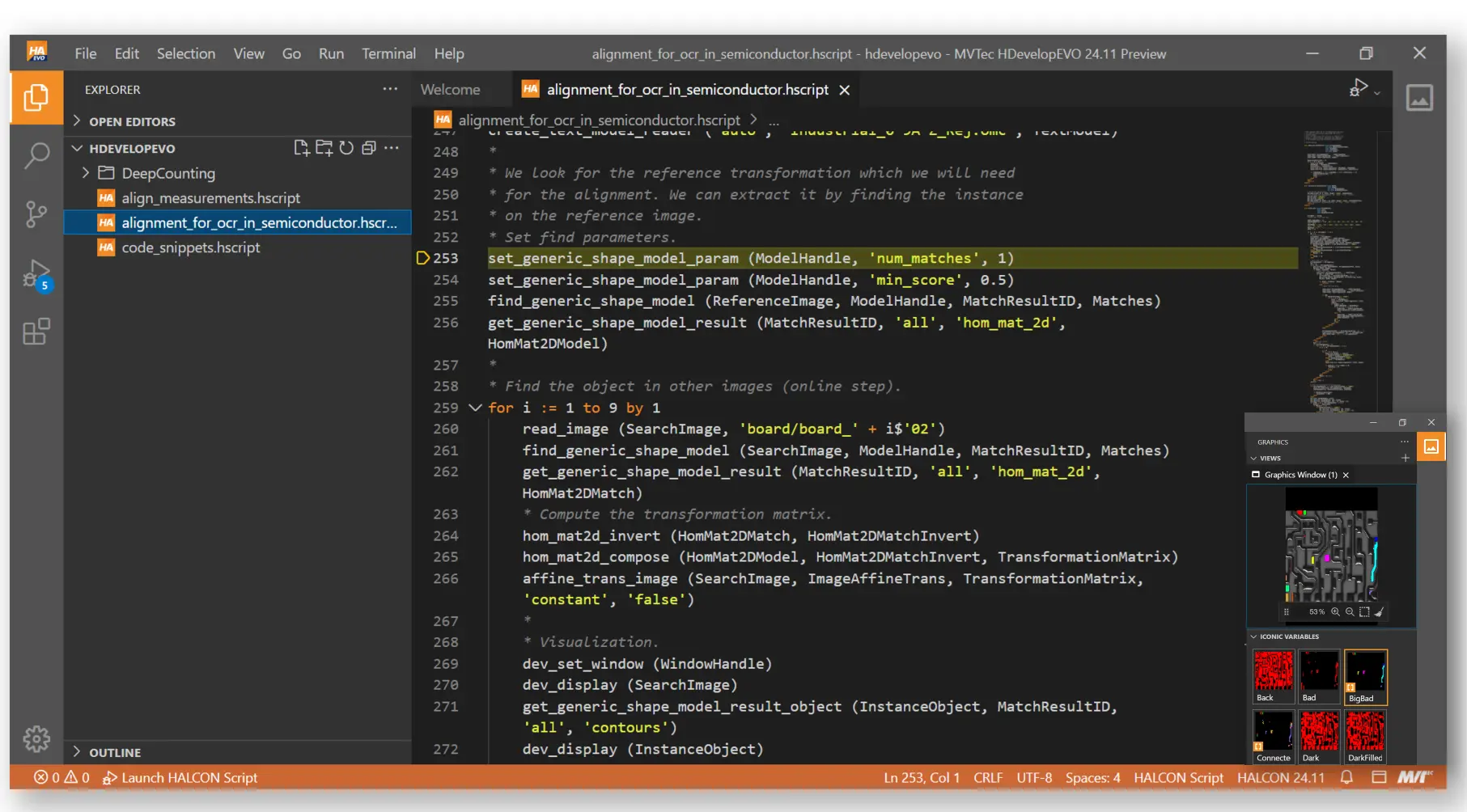Toggle the graphics panel icon at top right
The image size is (1467, 812).
(1419, 98)
